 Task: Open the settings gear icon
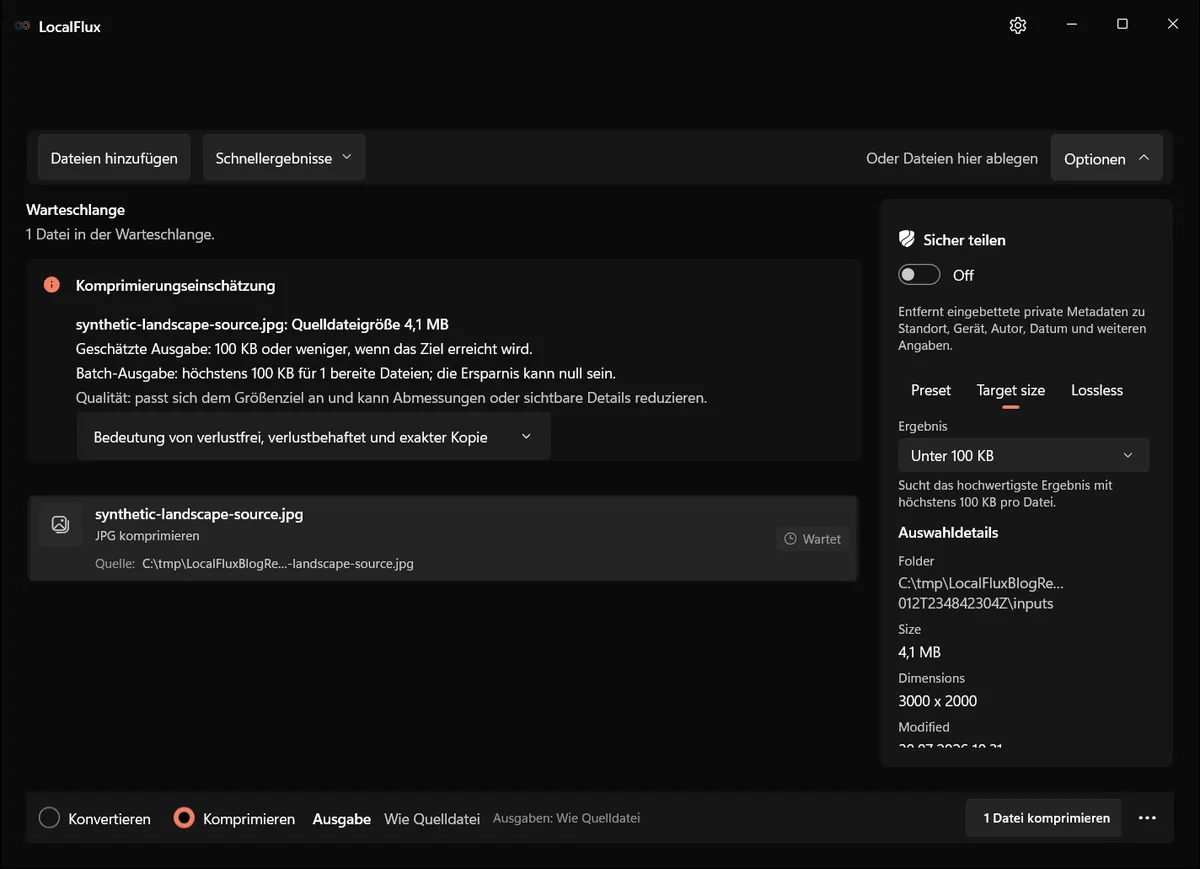tap(1018, 26)
